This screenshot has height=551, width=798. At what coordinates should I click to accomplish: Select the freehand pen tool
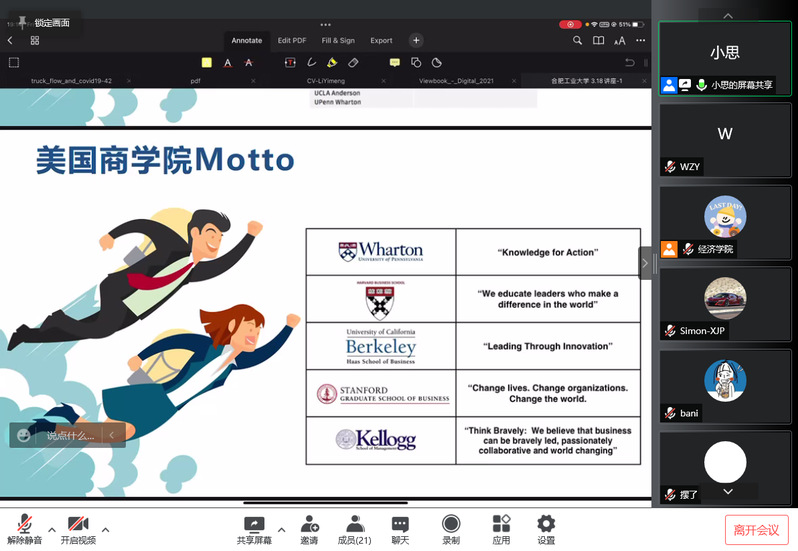click(x=311, y=63)
